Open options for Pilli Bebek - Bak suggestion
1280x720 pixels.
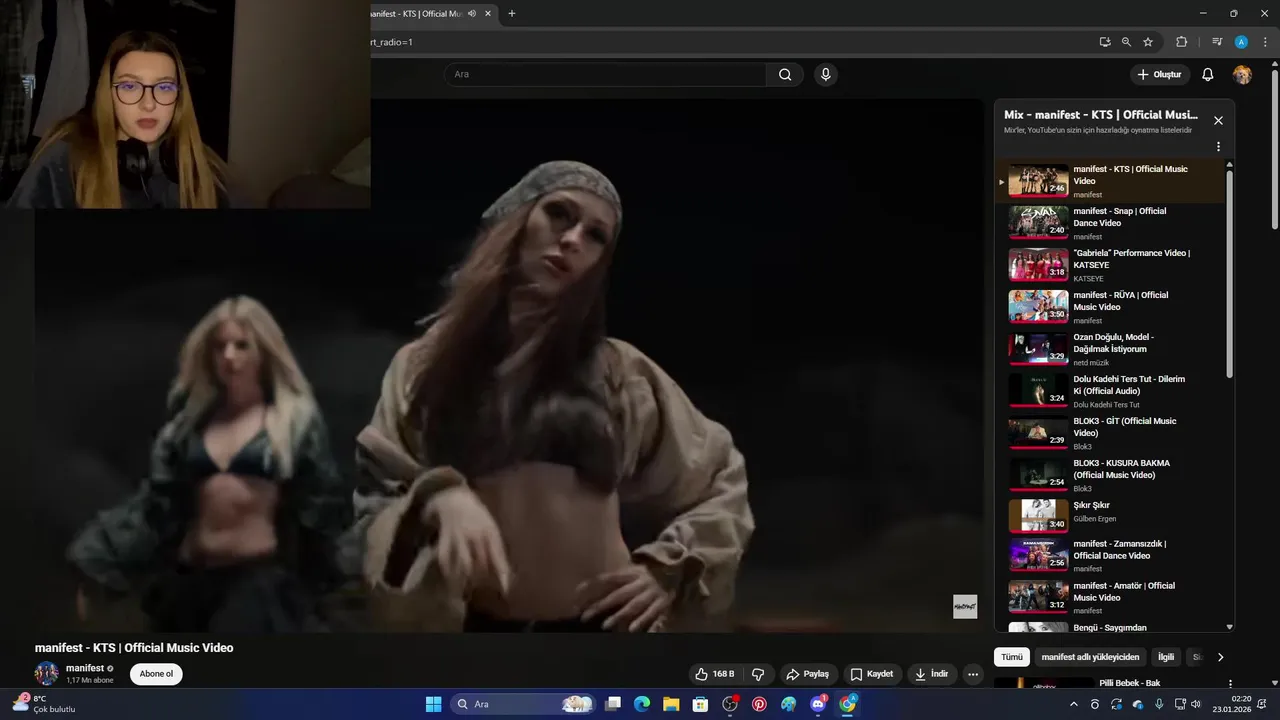pos(1230,684)
